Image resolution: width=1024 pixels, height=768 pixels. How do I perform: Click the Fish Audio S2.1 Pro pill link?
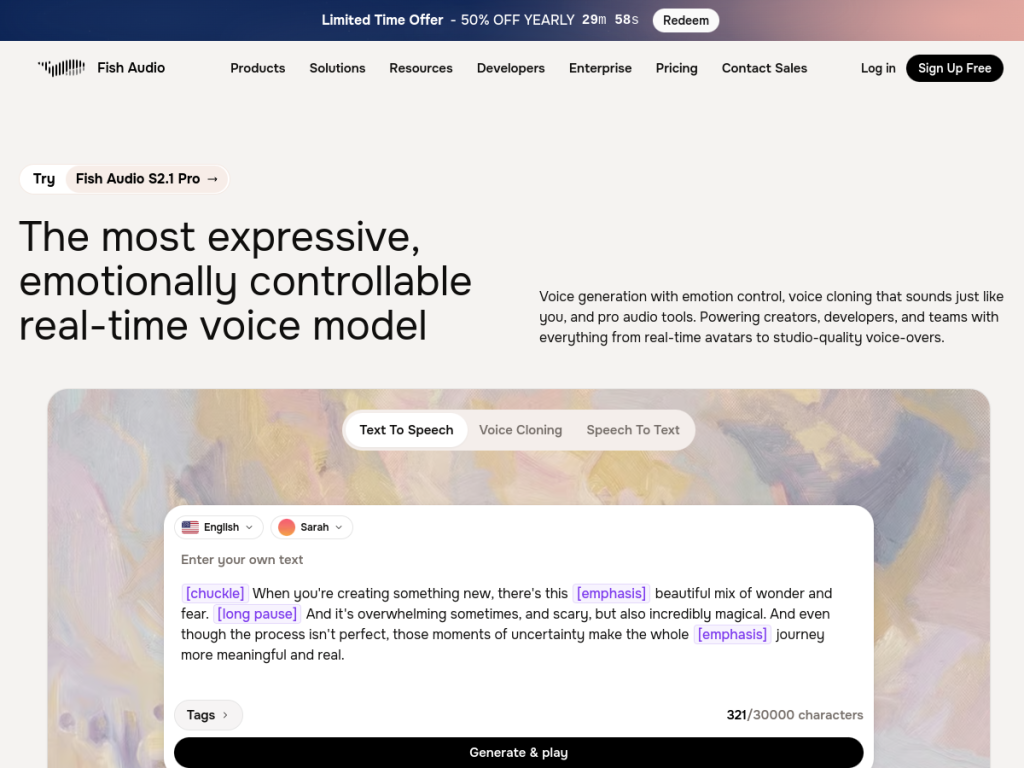coord(147,179)
